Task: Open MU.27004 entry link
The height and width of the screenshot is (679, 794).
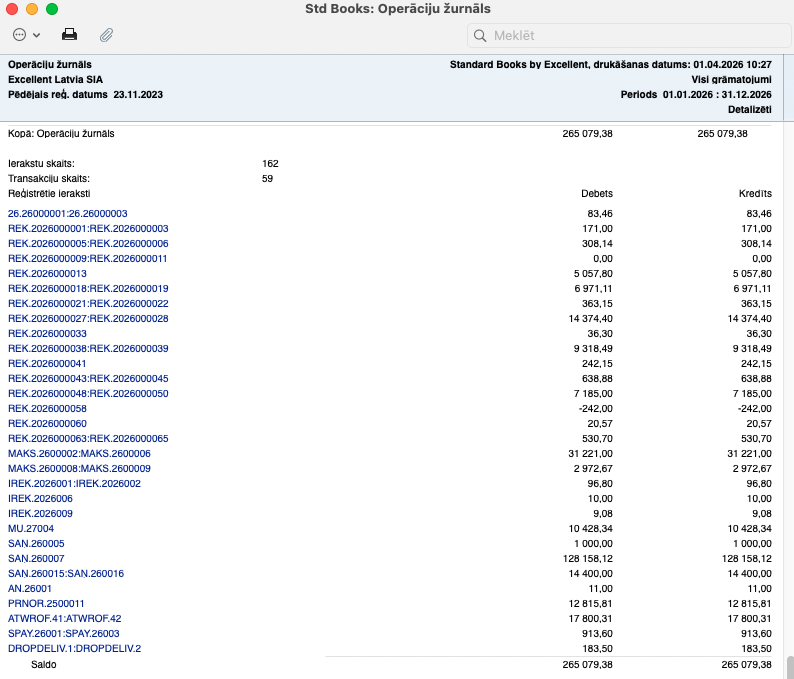Action: (31, 529)
